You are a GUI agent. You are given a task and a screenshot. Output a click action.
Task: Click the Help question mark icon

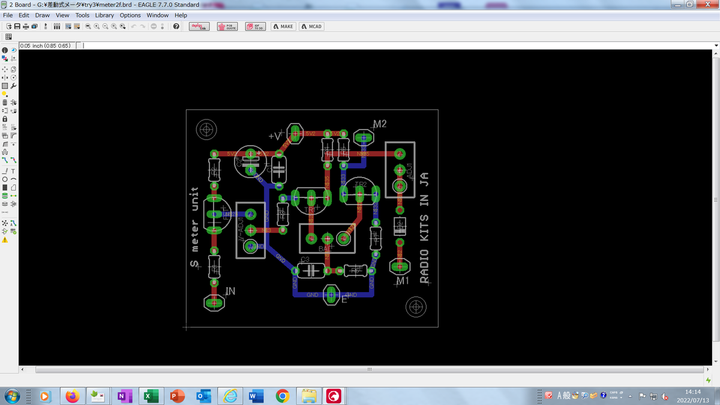(x=176, y=26)
